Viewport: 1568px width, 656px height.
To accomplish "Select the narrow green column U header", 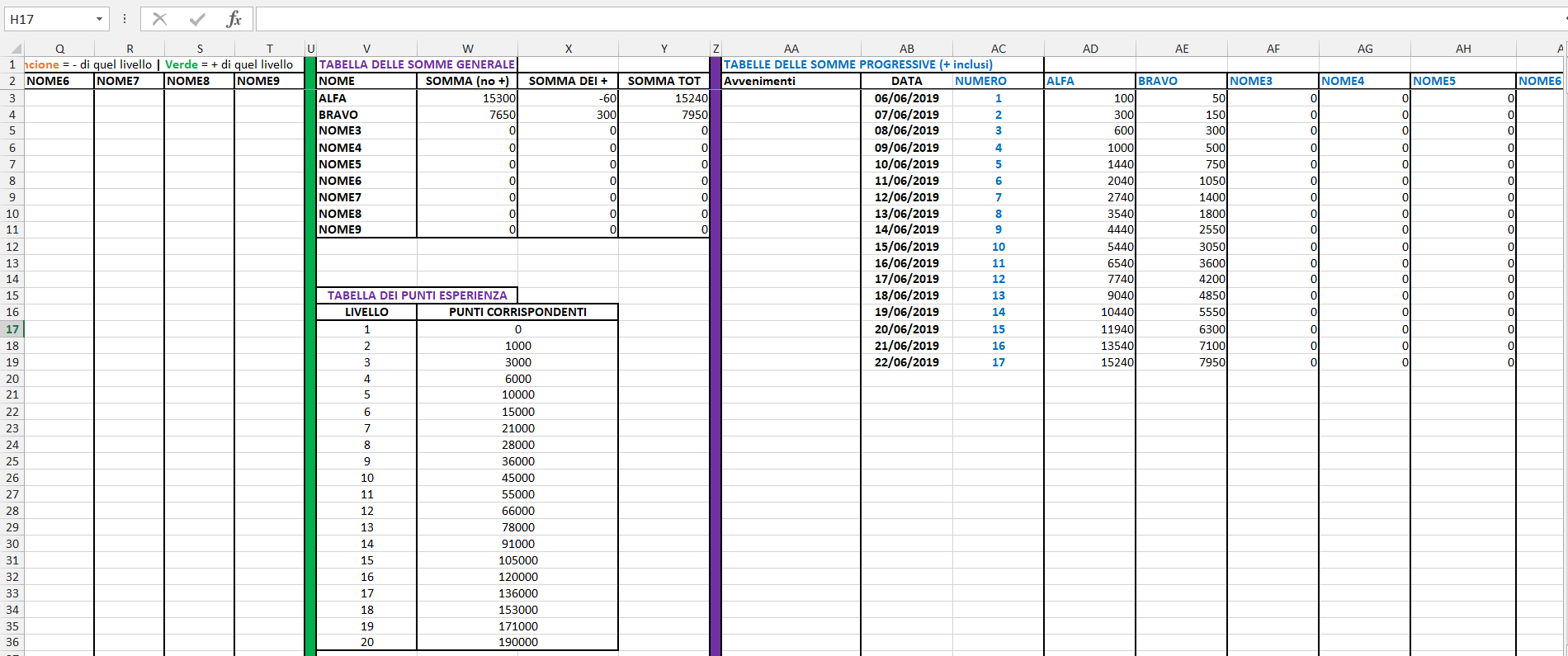I will pyautogui.click(x=310, y=49).
